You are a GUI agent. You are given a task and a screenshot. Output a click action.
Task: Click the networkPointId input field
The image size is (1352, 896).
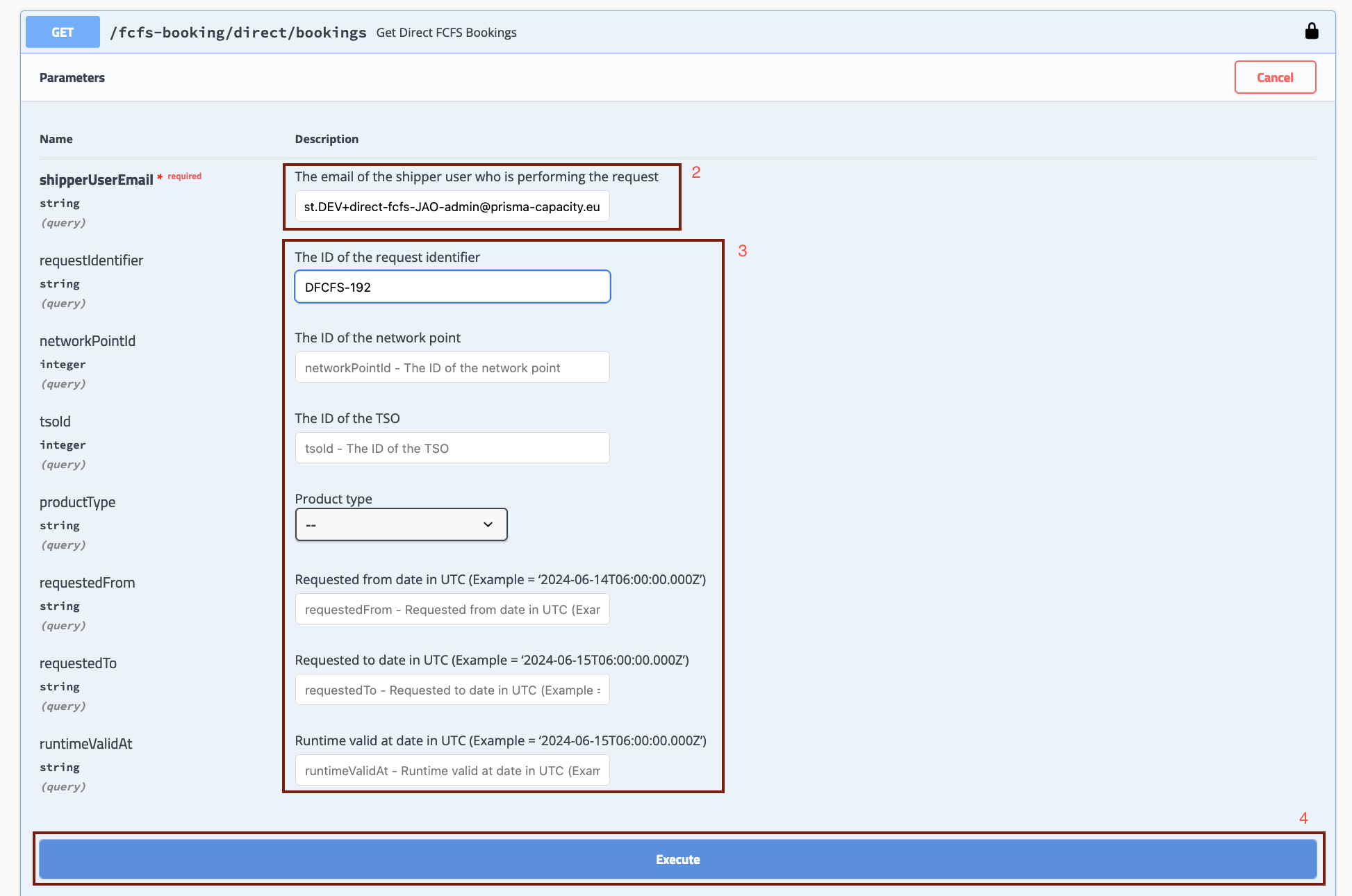pos(452,367)
